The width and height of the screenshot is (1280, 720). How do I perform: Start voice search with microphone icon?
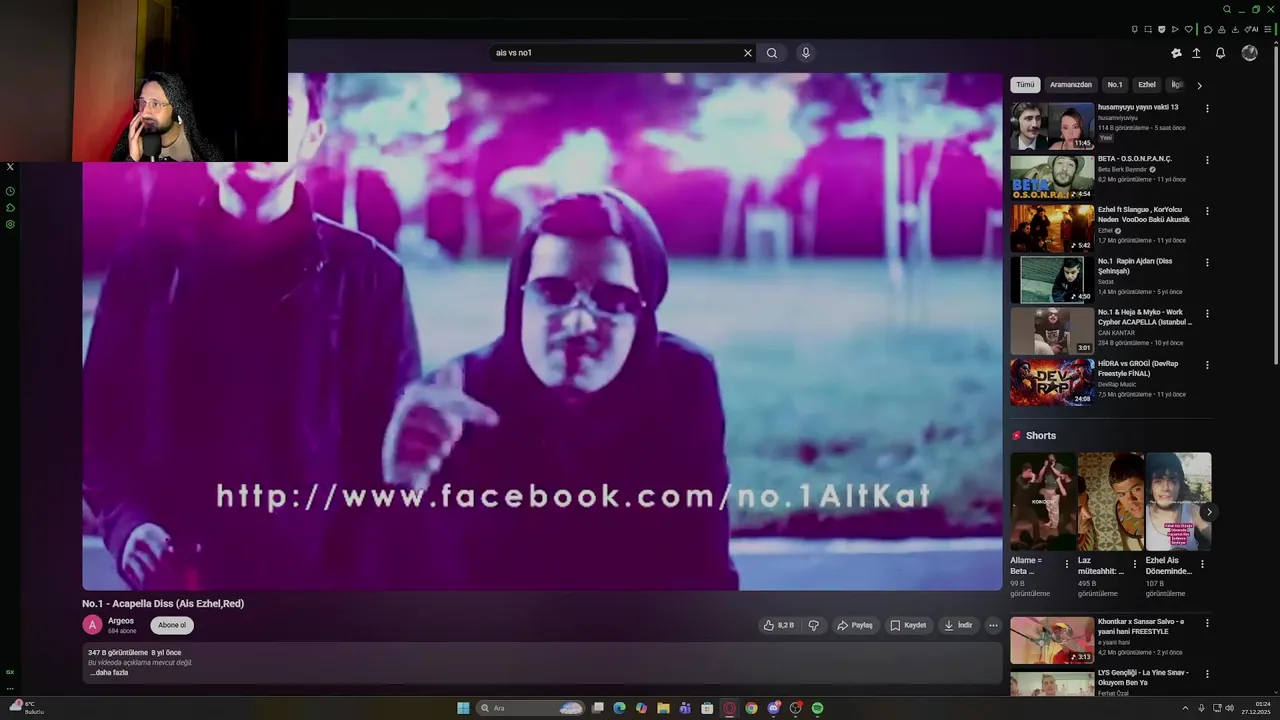(805, 53)
